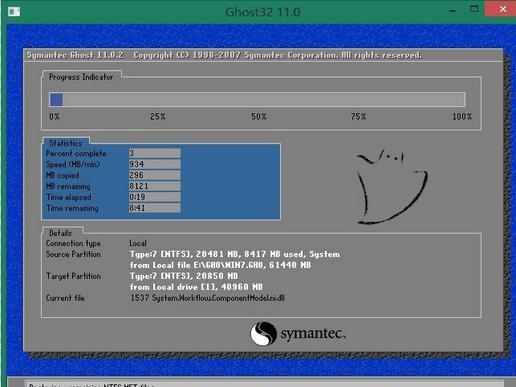
Task: Maximize the Ghost32 11.0 window
Action: coord(474,9)
